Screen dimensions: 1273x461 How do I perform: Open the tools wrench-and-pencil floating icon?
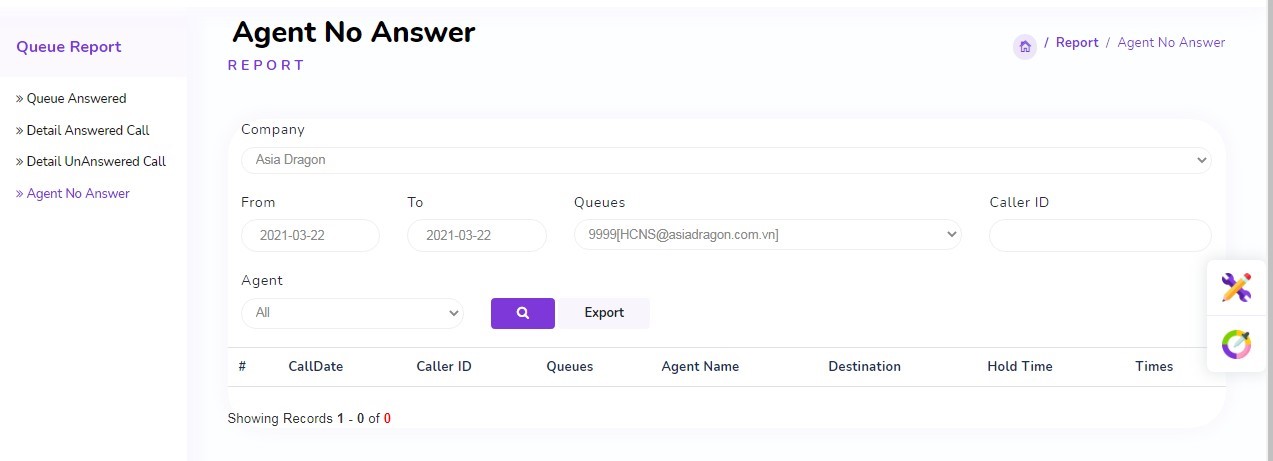tap(1236, 288)
